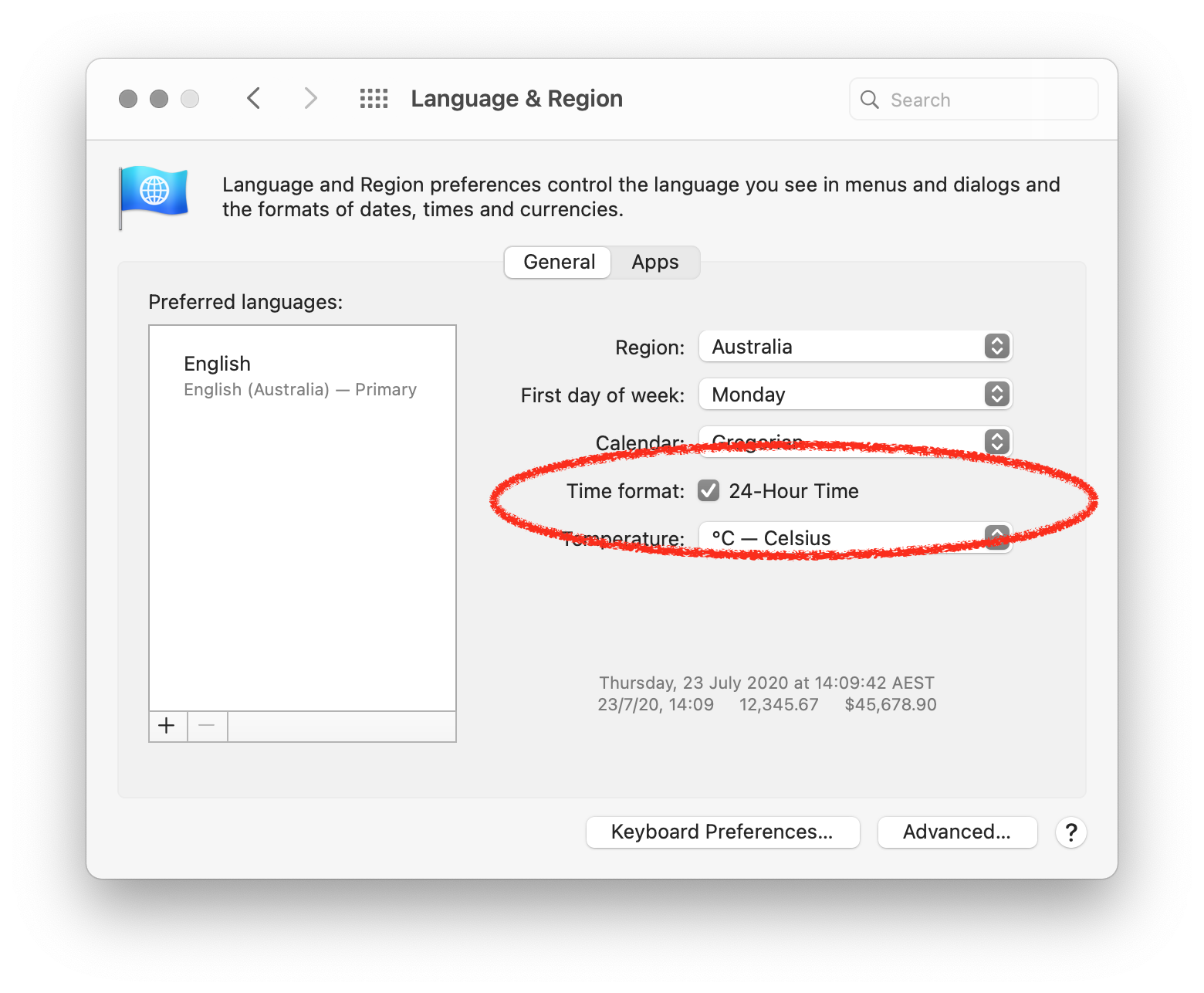
Task: Toggle the 24-Hour Time checkbox
Action: point(709,491)
